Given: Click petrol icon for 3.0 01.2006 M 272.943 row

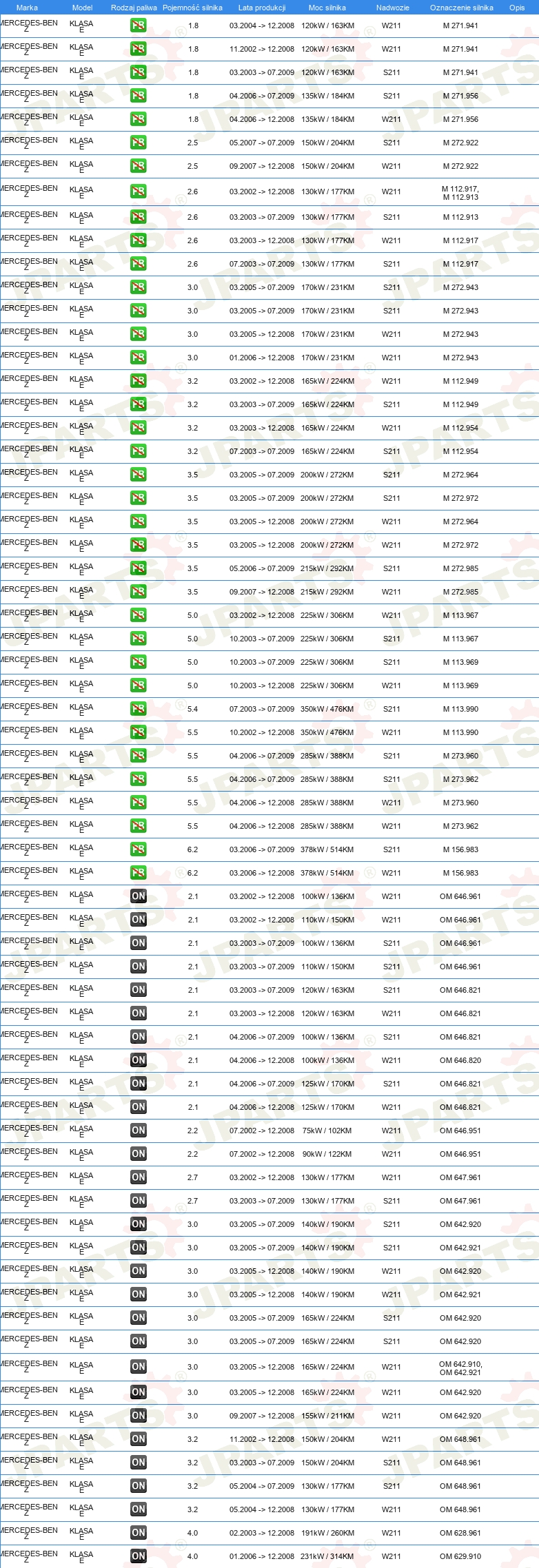Looking at the screenshot, I should coord(139,358).
